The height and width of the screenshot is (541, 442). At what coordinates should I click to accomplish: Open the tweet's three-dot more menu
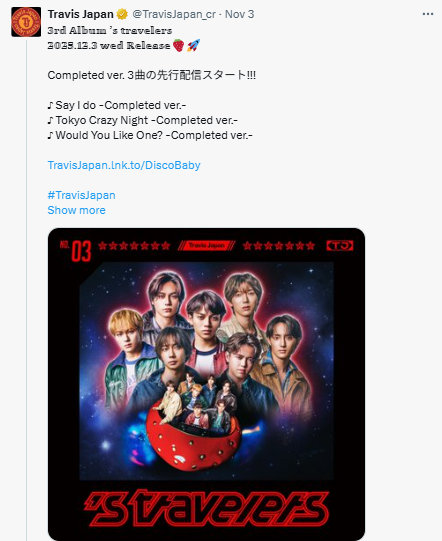(428, 14)
